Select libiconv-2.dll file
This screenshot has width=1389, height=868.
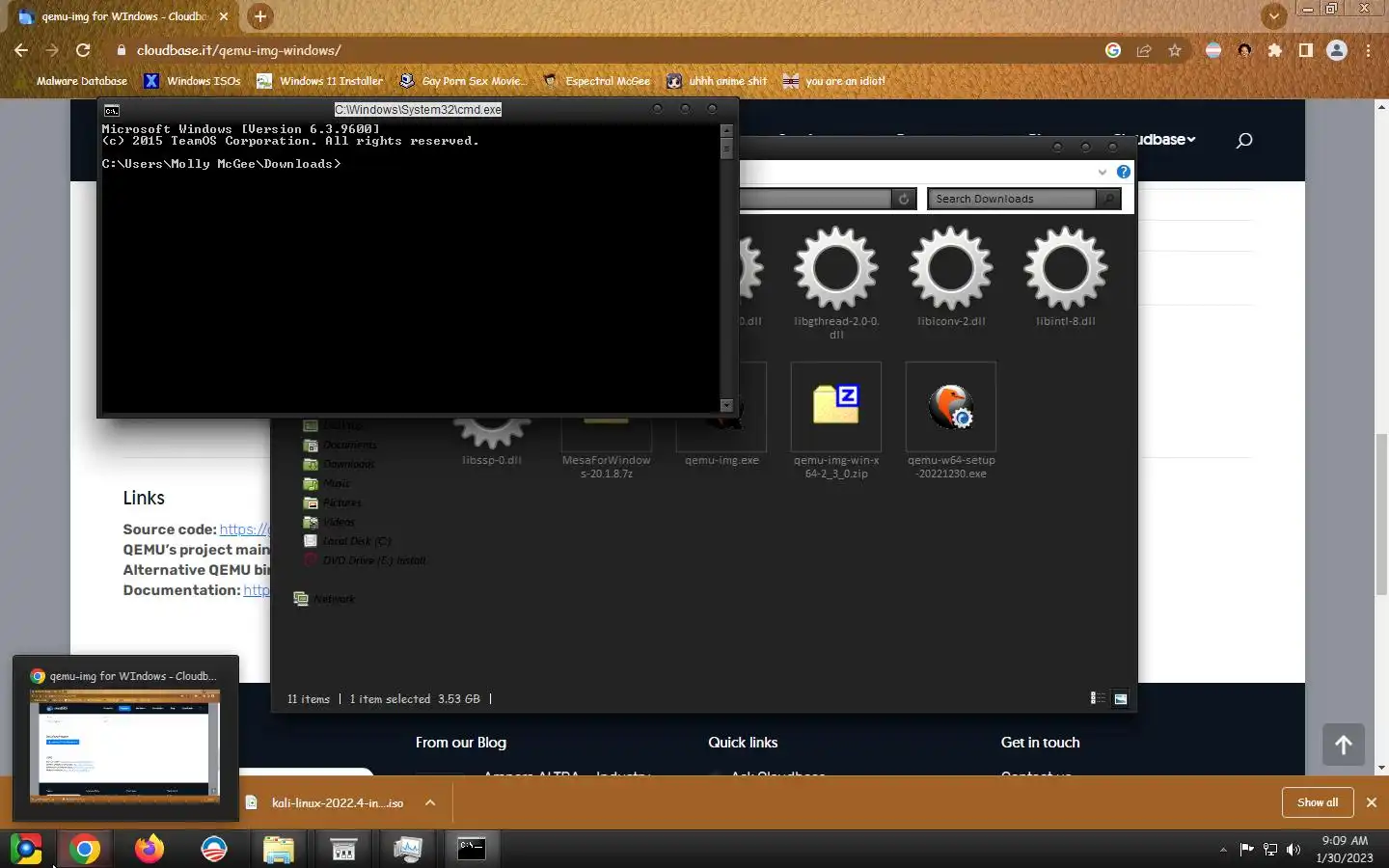pos(951,277)
